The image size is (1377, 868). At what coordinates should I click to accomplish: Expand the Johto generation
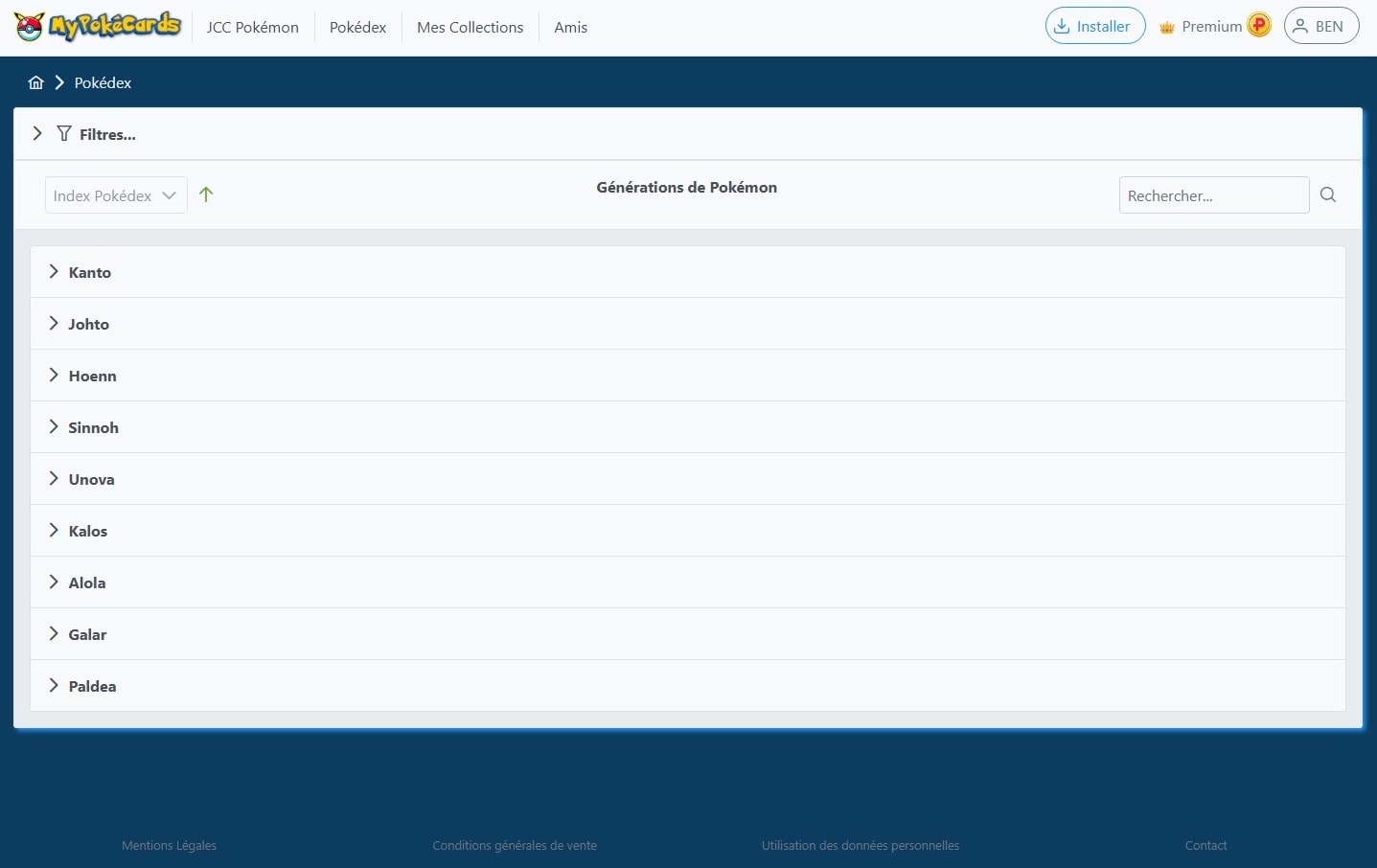click(88, 325)
